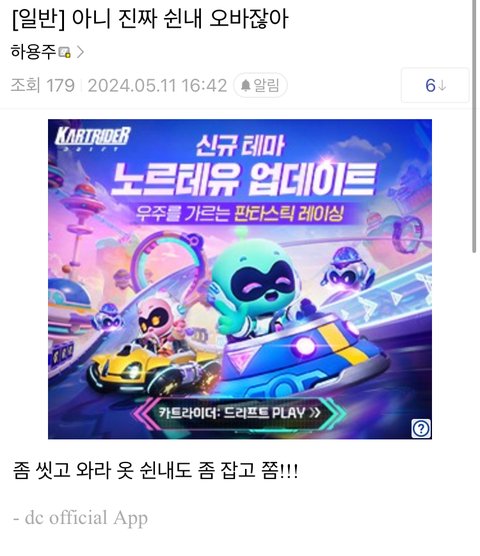Click the dc official App signature text
Image resolution: width=480 pixels, height=556 pixels.
pyautogui.click(x=81, y=518)
